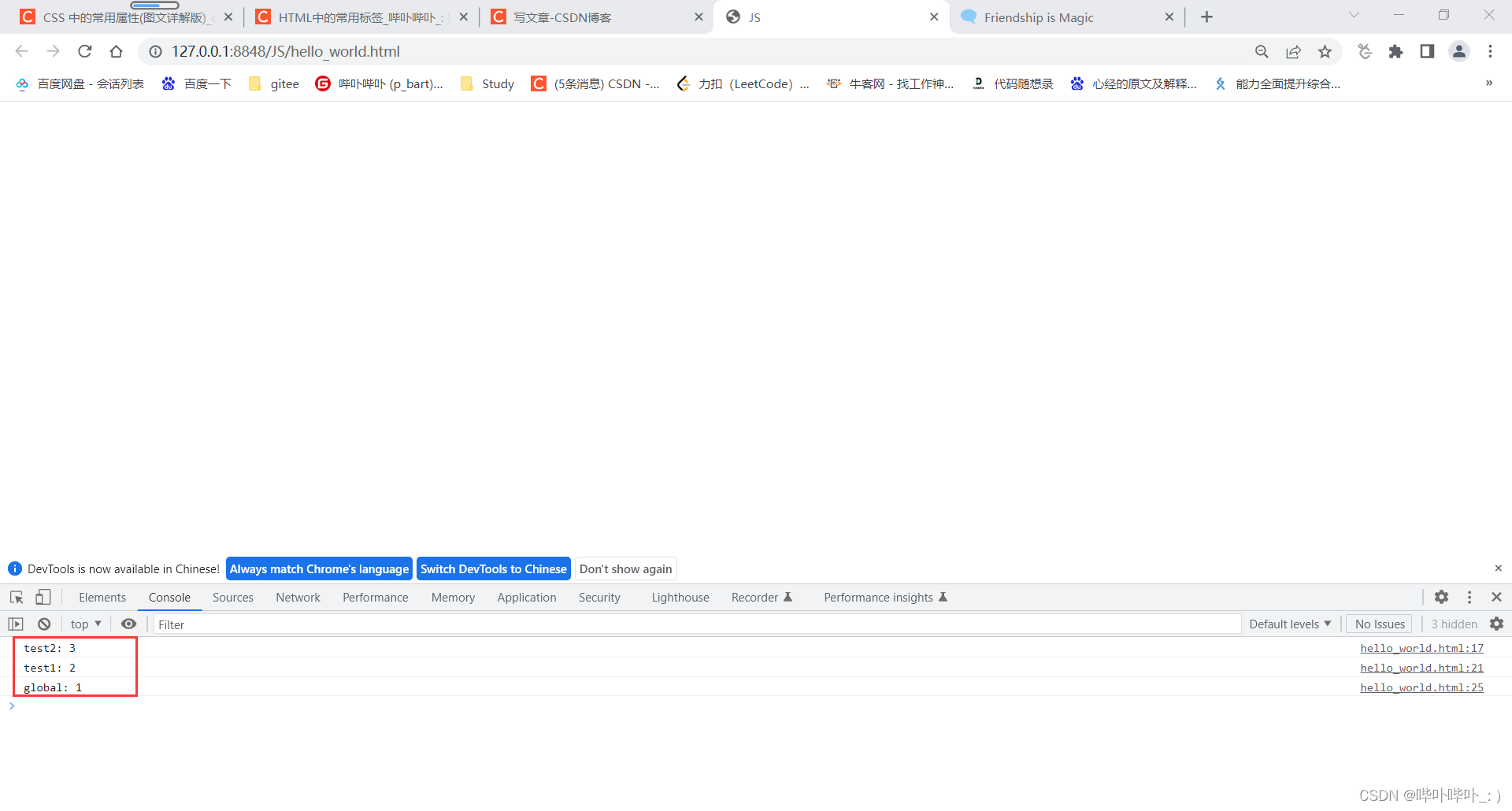Open source link hello_world.html:21
Viewport: 1512px width, 811px height.
point(1421,668)
